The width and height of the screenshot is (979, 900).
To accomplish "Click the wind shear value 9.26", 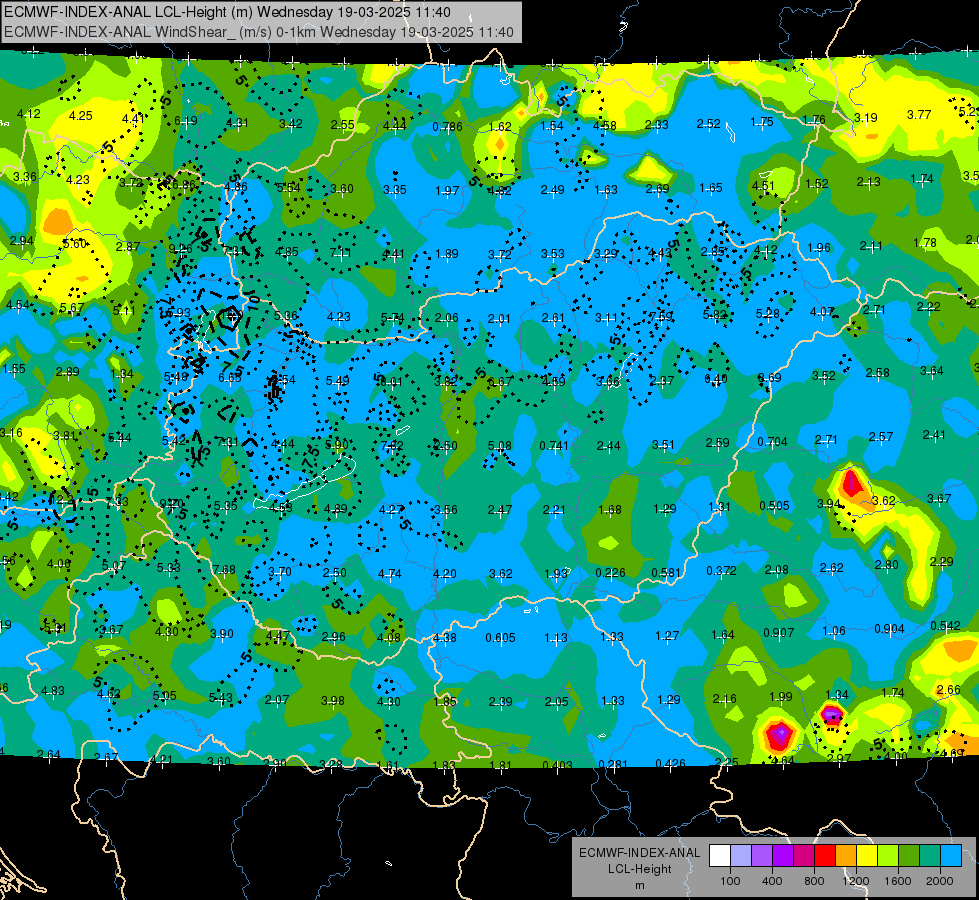I will coord(180,249).
